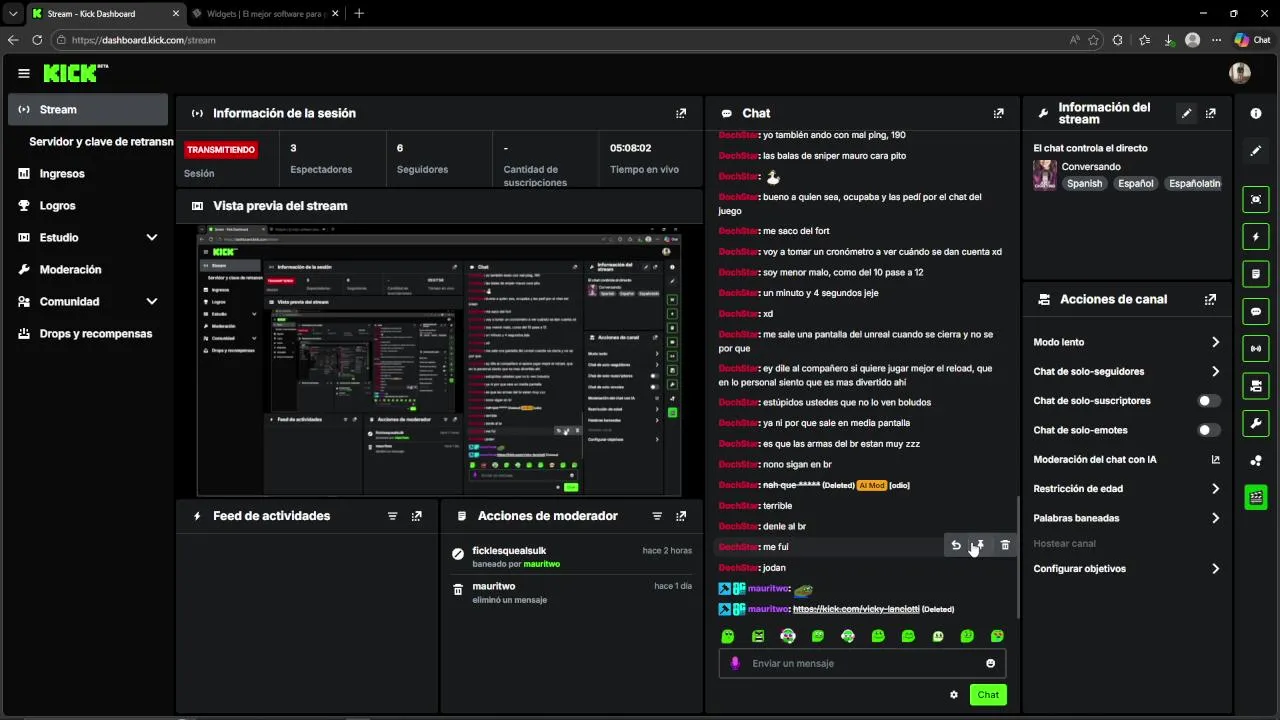This screenshot has width=1280, height=720.
Task: Click the three-dots cluster icon in right sidebar
Action: 1256,460
